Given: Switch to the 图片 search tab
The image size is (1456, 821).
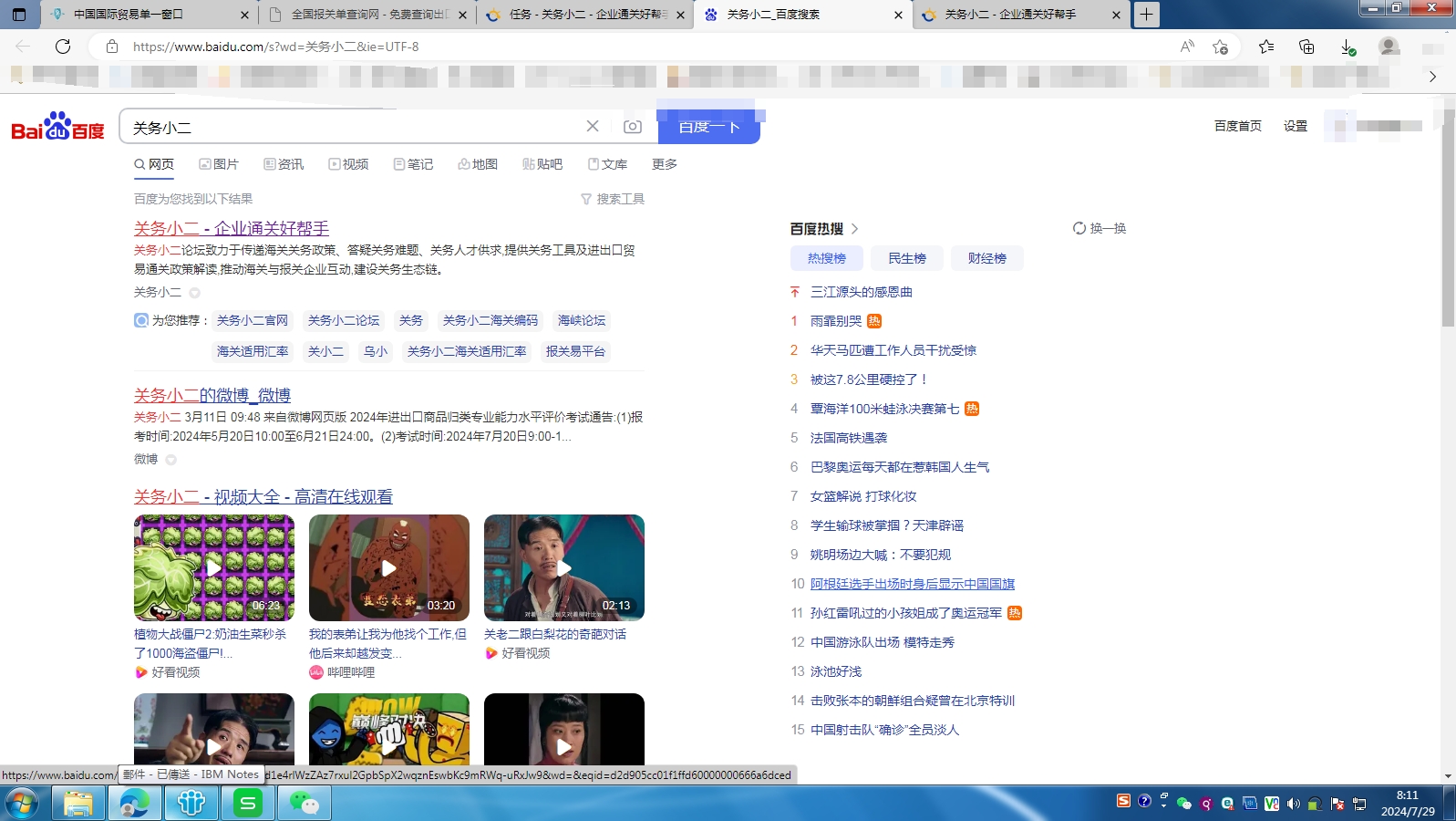Looking at the screenshot, I should (x=220, y=164).
